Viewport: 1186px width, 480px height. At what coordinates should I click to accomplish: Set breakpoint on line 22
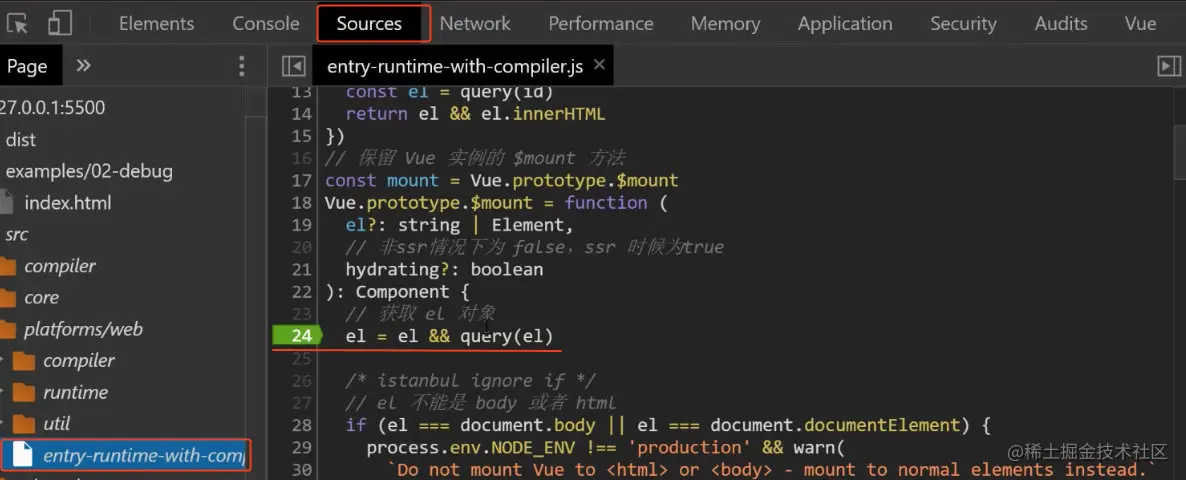pos(301,292)
